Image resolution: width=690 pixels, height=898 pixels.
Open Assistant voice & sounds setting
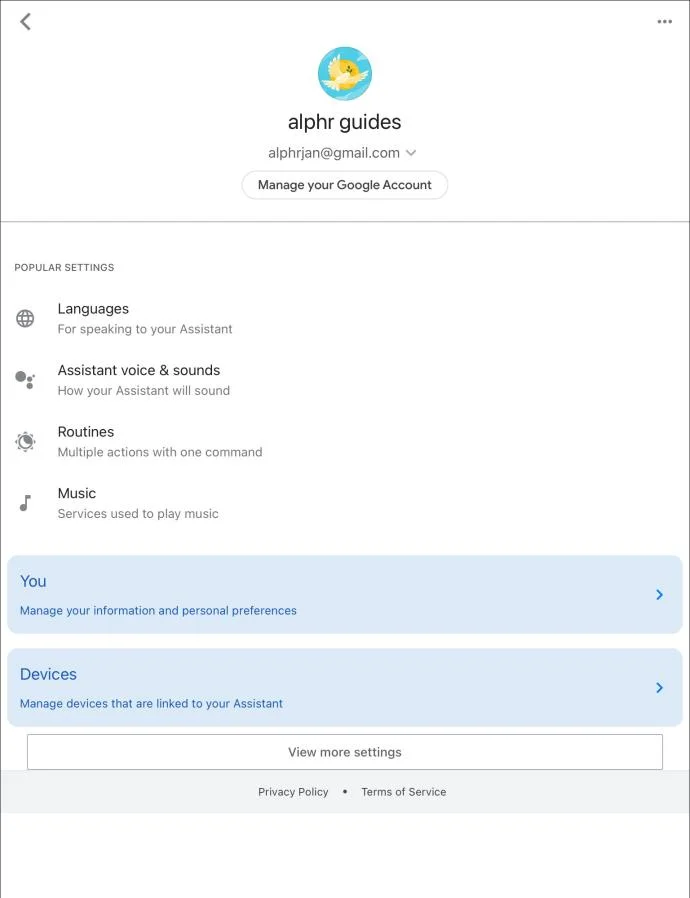pos(345,380)
